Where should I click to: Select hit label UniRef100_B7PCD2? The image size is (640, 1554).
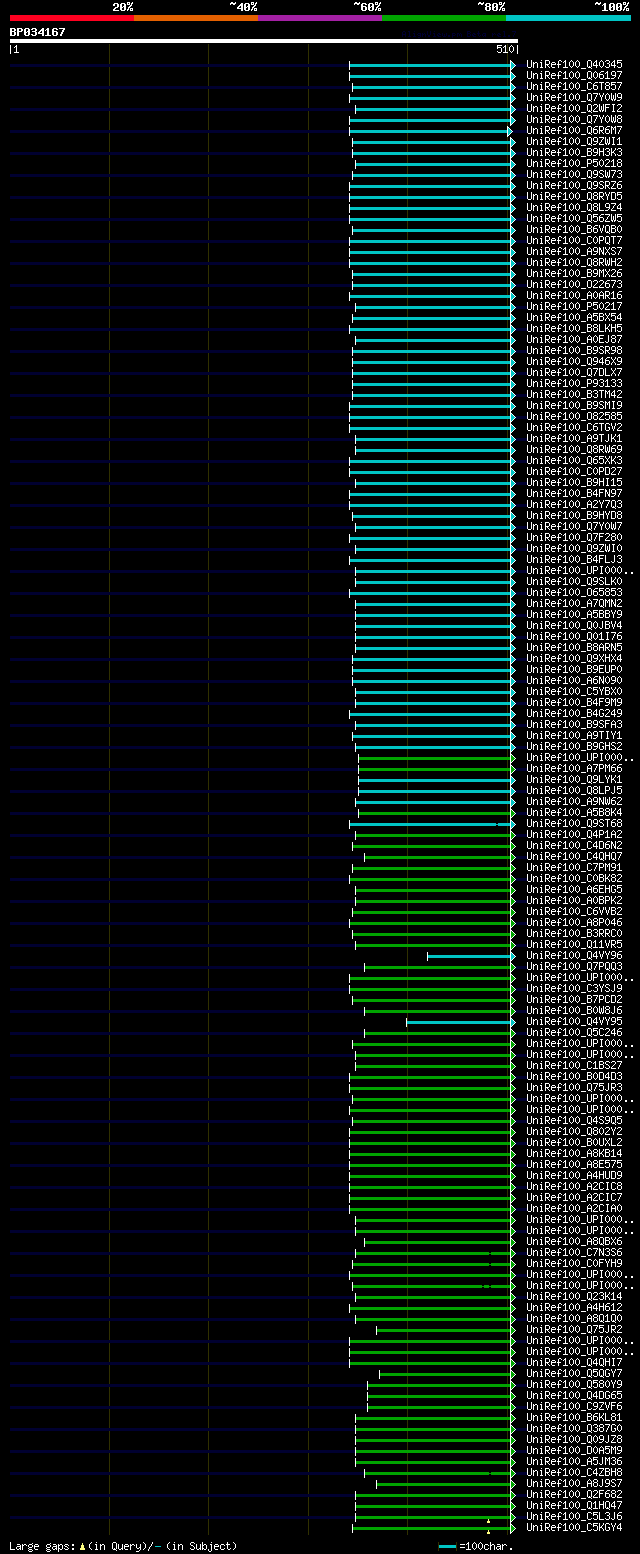(x=574, y=999)
